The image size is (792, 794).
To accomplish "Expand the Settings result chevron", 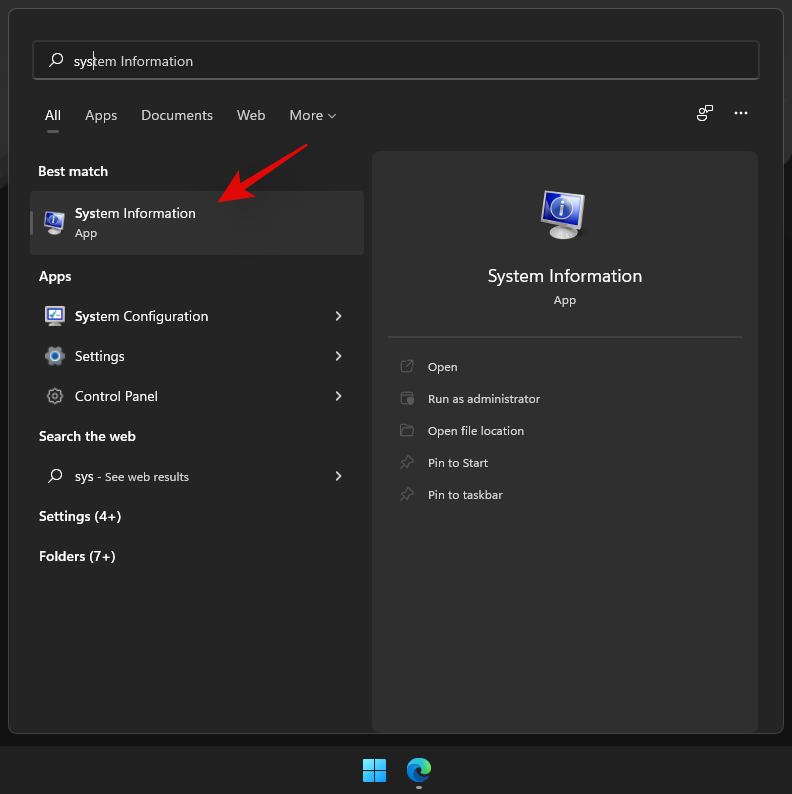I will (338, 356).
